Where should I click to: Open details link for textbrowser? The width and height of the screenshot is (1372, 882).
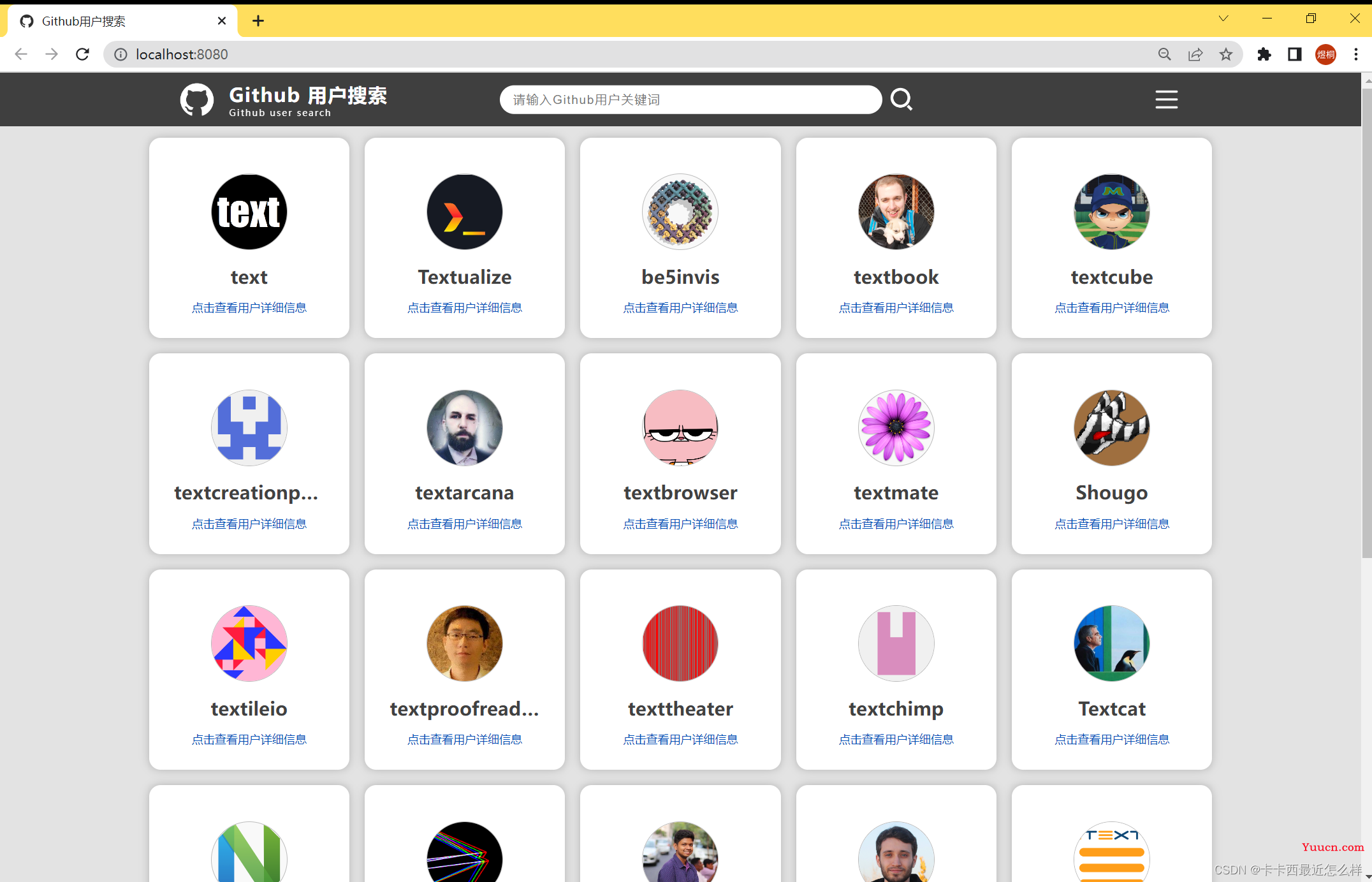(680, 524)
